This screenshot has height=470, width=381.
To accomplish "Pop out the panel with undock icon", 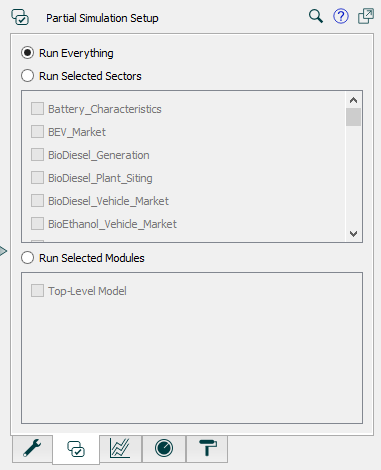I will 366,16.
